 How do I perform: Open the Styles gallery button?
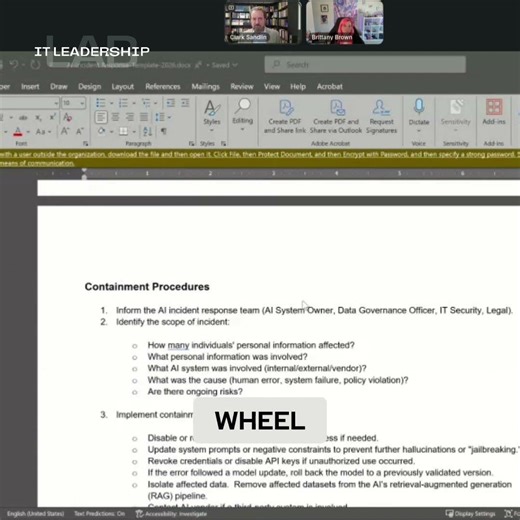[212, 115]
